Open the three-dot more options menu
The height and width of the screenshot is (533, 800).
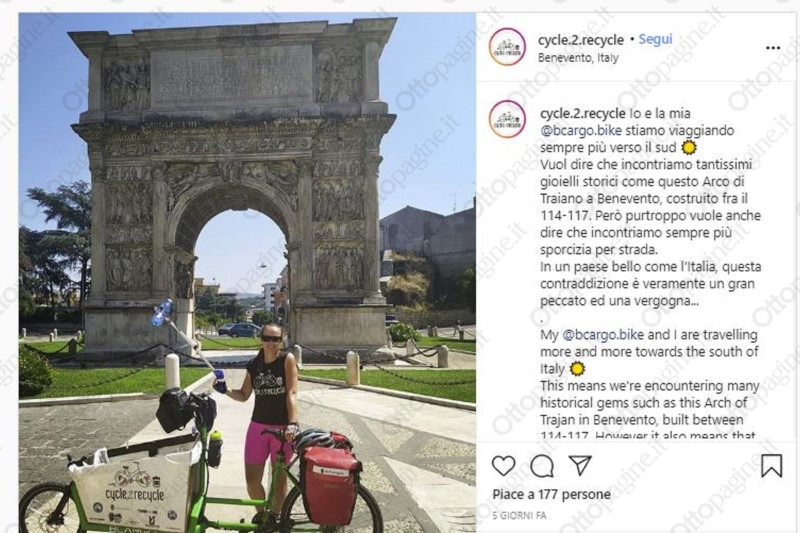coord(773,48)
